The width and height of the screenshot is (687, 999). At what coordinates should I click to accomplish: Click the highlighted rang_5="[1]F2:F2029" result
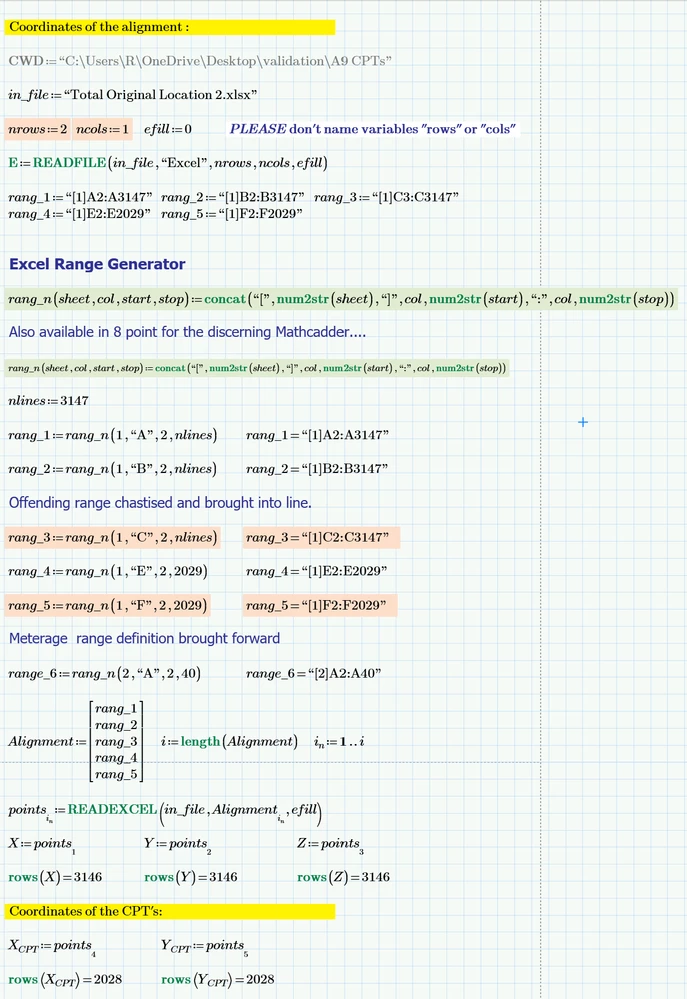319,605
